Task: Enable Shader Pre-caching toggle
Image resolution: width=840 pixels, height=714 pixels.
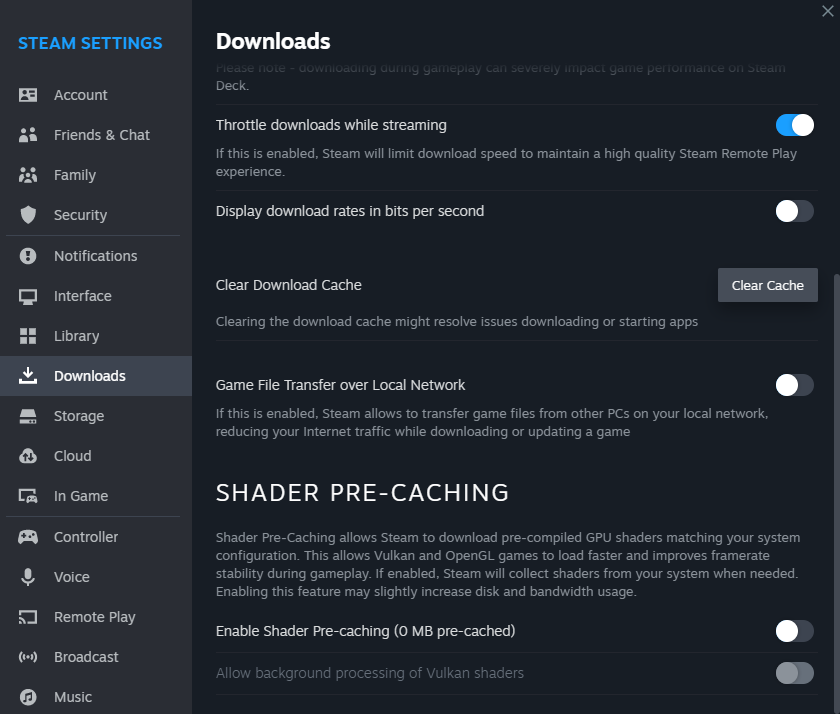Action: pyautogui.click(x=795, y=631)
